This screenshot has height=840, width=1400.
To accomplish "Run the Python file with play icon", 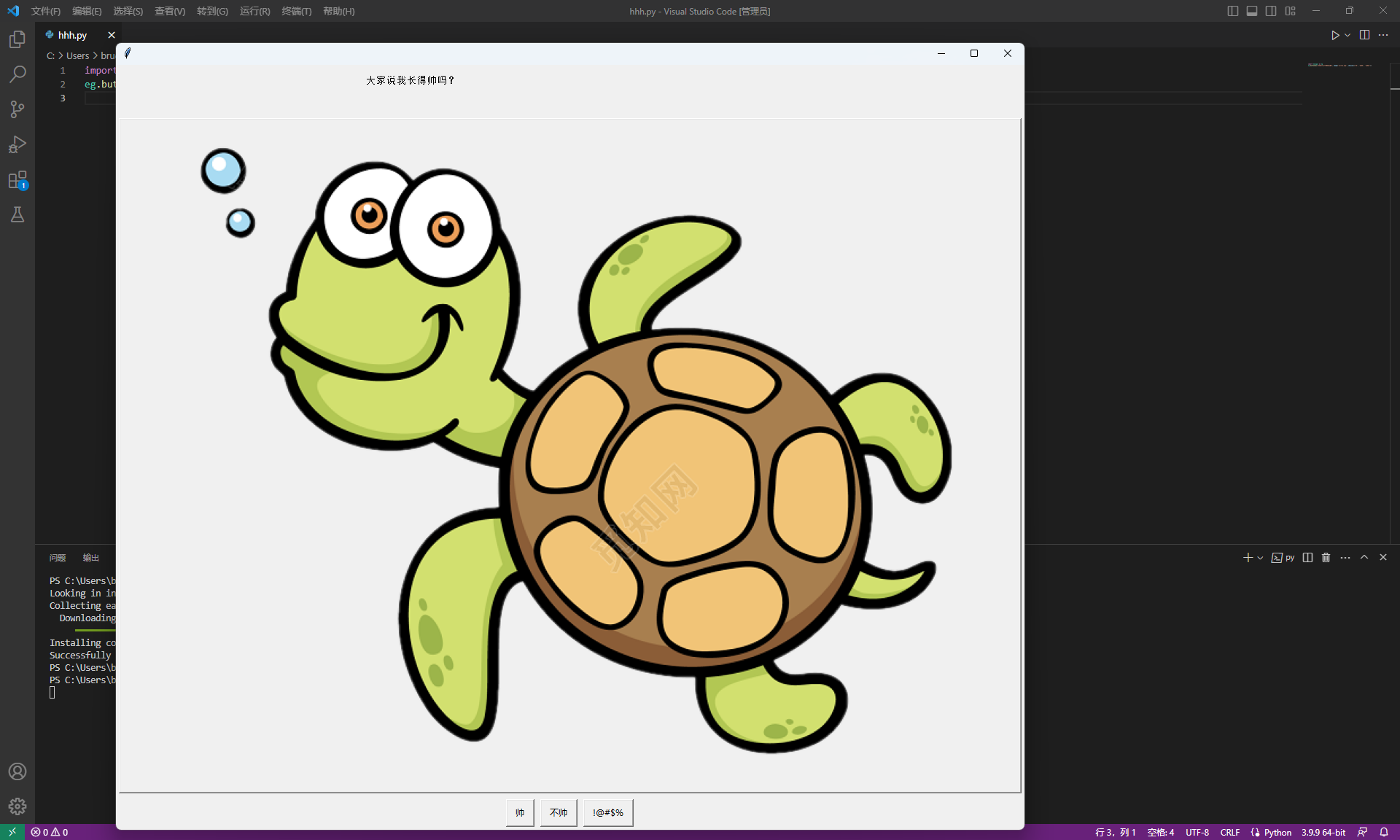I will coord(1335,35).
